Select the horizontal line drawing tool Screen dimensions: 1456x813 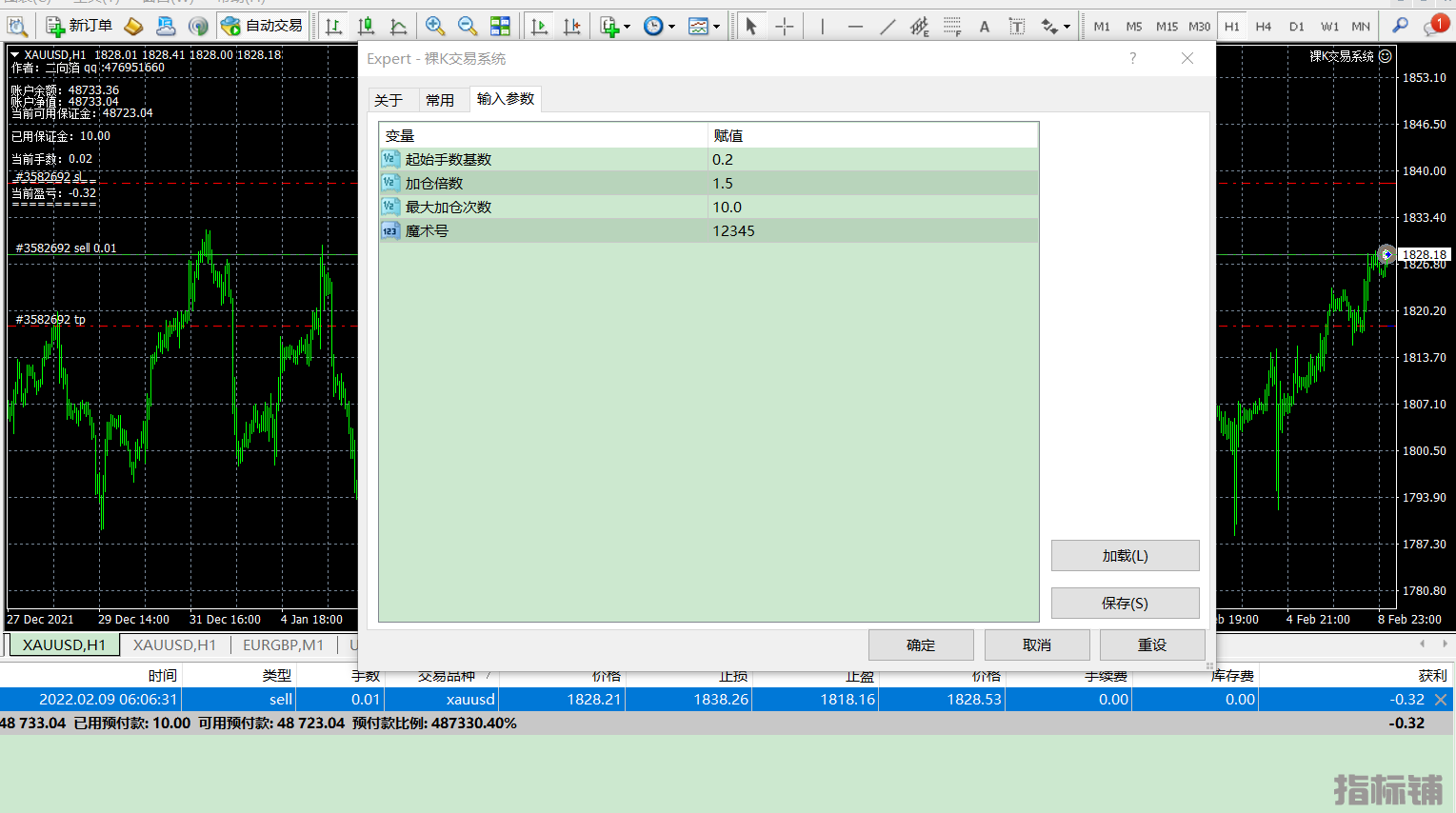click(x=855, y=27)
